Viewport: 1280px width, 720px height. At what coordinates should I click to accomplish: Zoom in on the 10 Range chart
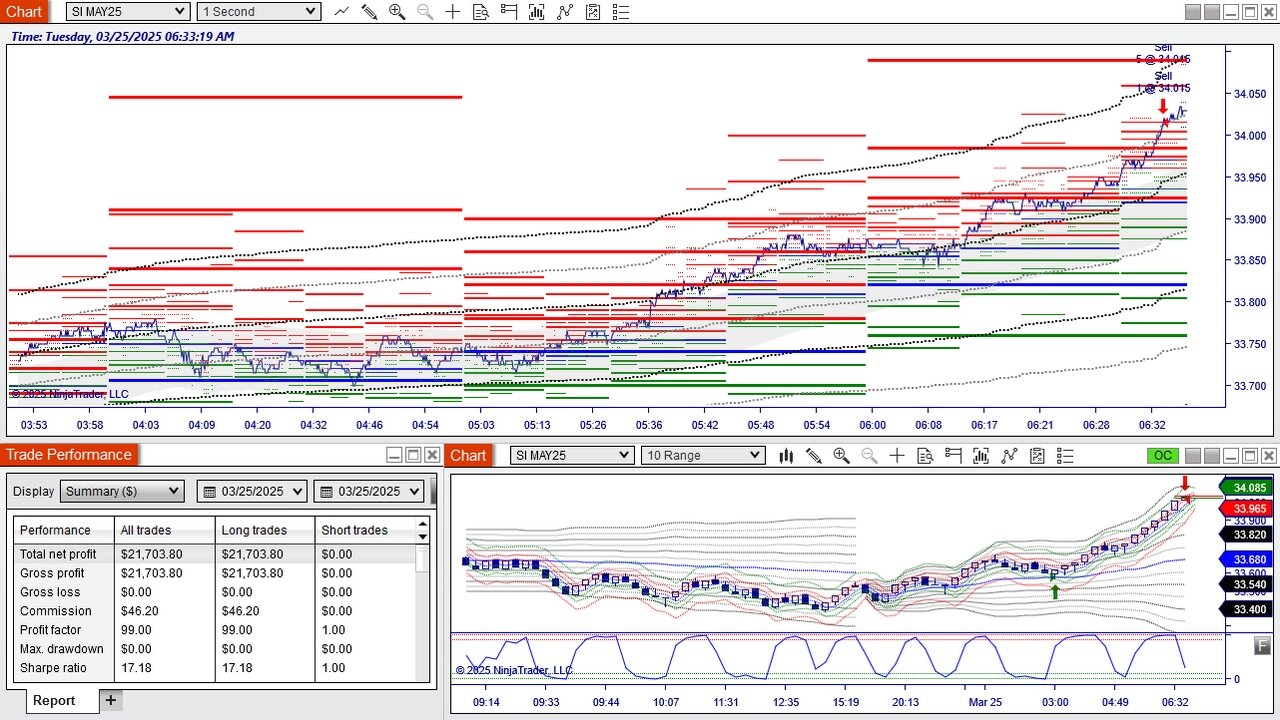click(x=841, y=456)
